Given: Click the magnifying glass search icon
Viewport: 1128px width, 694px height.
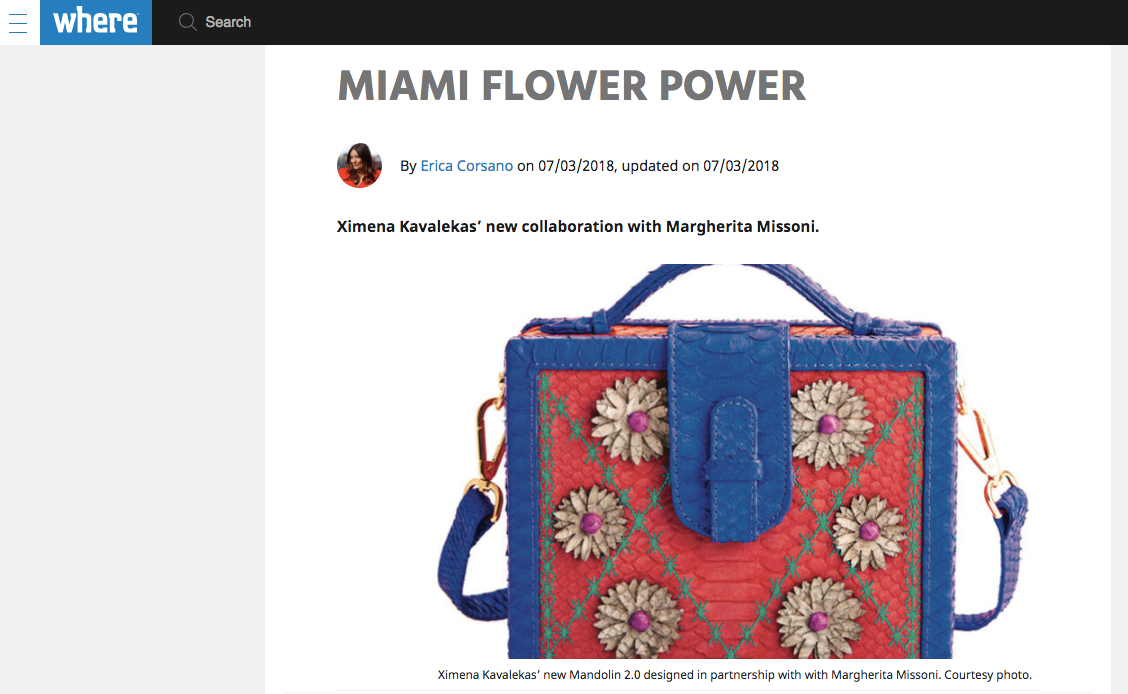Looking at the screenshot, I should pos(188,22).
